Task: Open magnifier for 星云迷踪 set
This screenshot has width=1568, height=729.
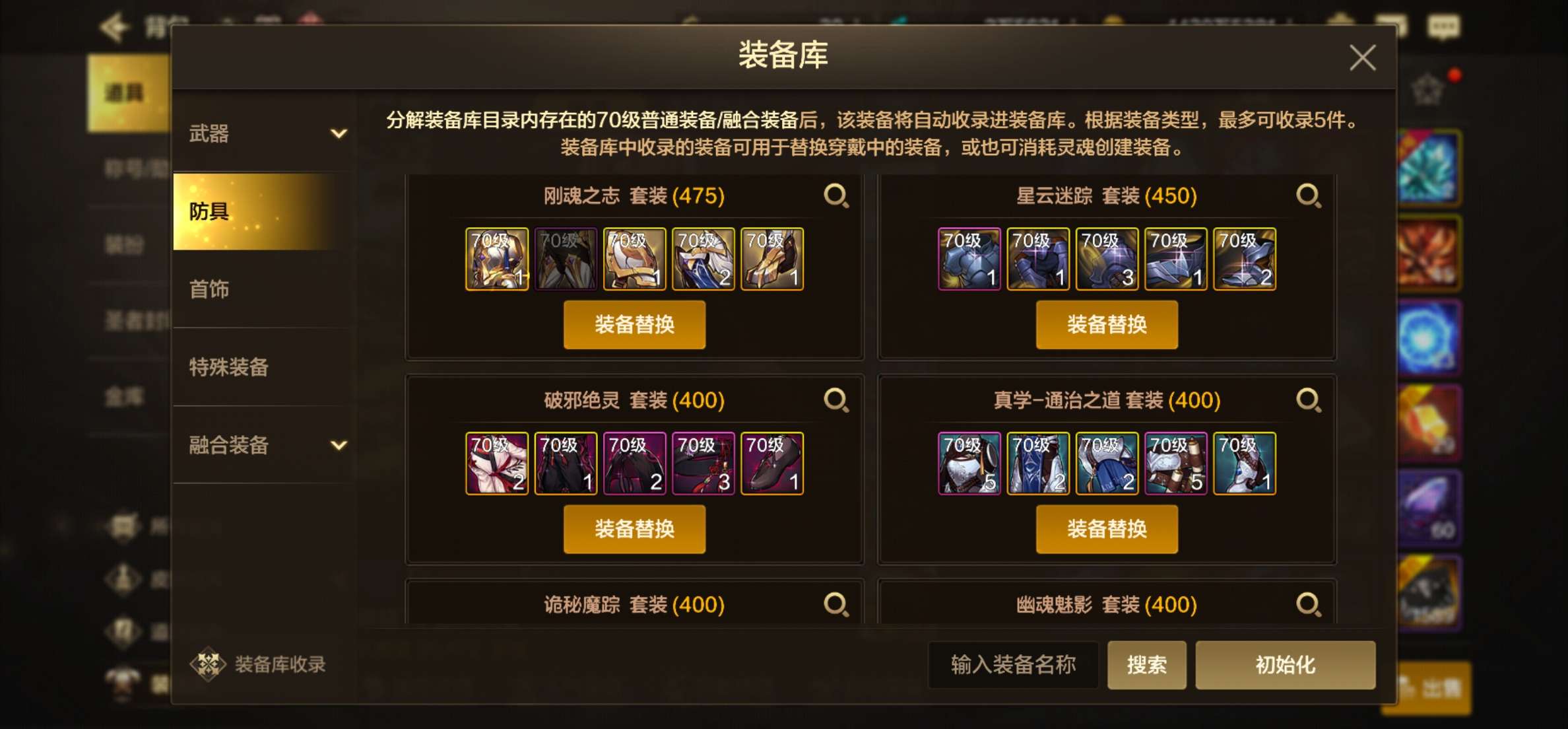Action: click(x=1309, y=196)
